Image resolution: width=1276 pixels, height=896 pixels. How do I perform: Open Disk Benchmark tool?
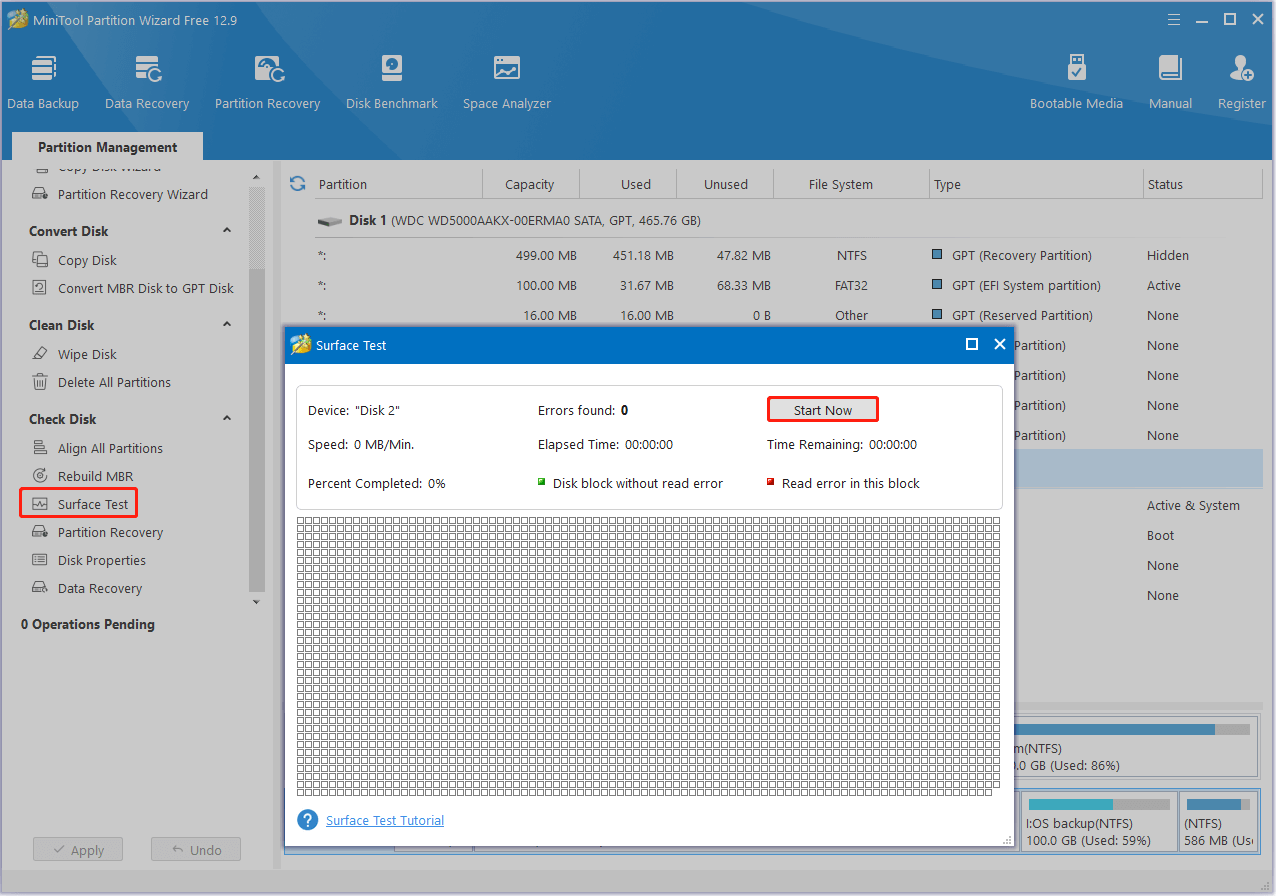(392, 83)
